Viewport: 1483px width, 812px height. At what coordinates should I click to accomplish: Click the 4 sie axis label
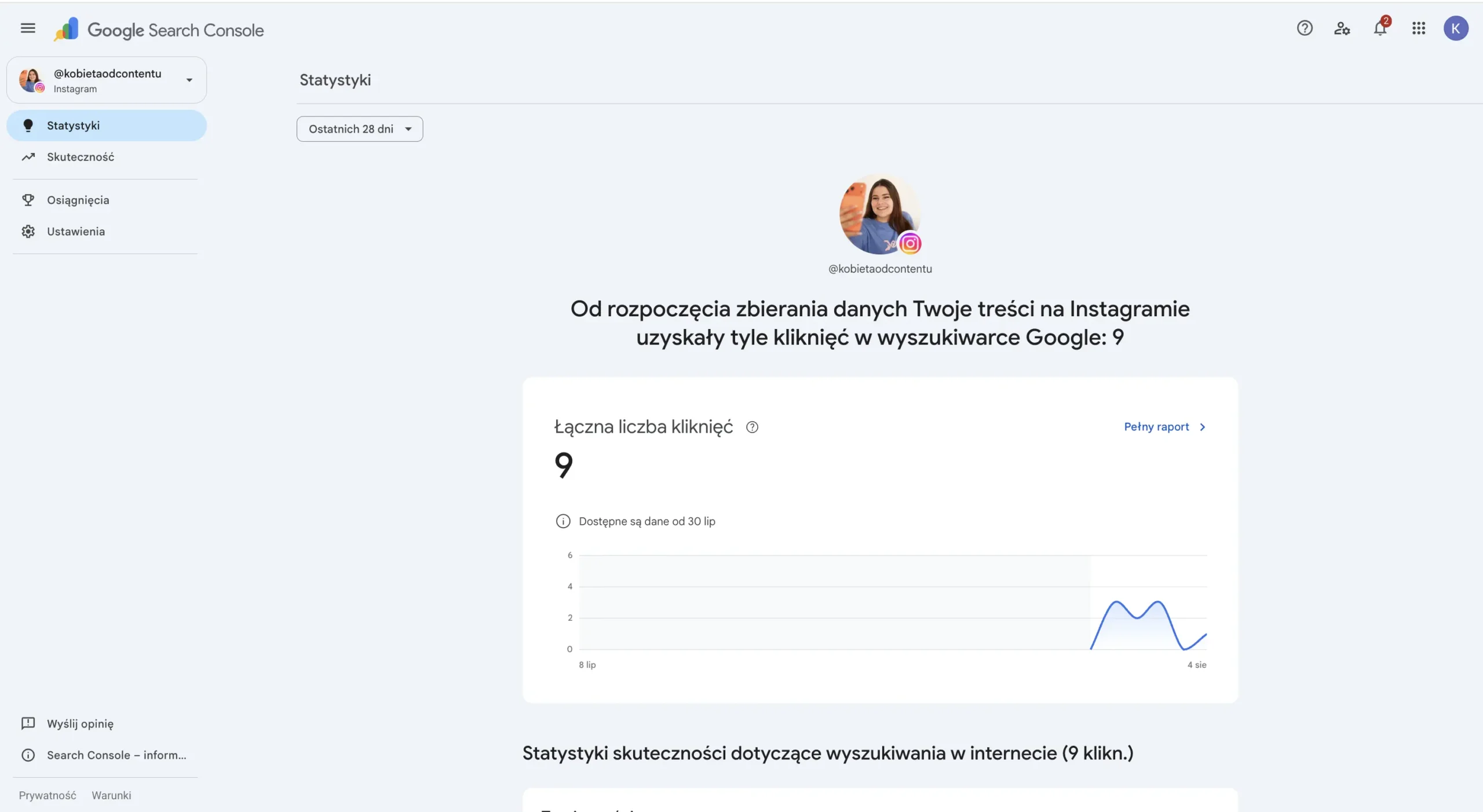[1197, 665]
